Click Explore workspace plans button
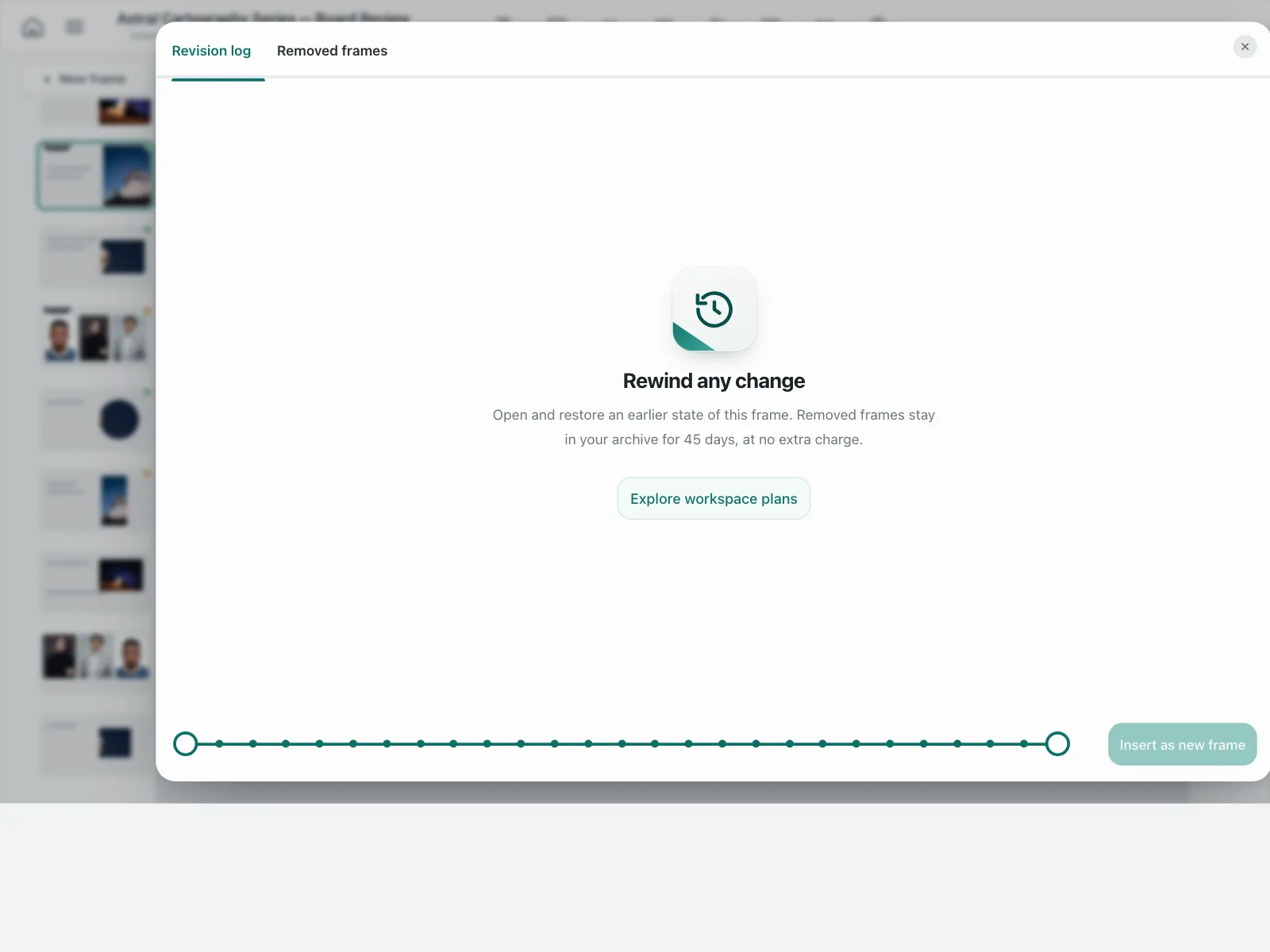 coord(714,498)
